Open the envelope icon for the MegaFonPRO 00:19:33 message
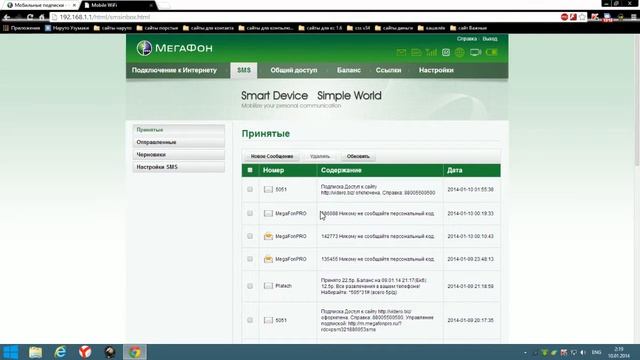This screenshot has height=360, width=640. (x=268, y=213)
